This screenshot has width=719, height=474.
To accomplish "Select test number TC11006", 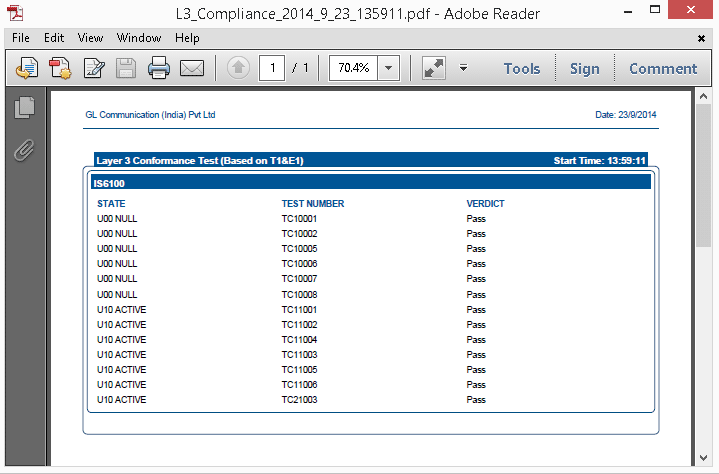I will [x=299, y=385].
